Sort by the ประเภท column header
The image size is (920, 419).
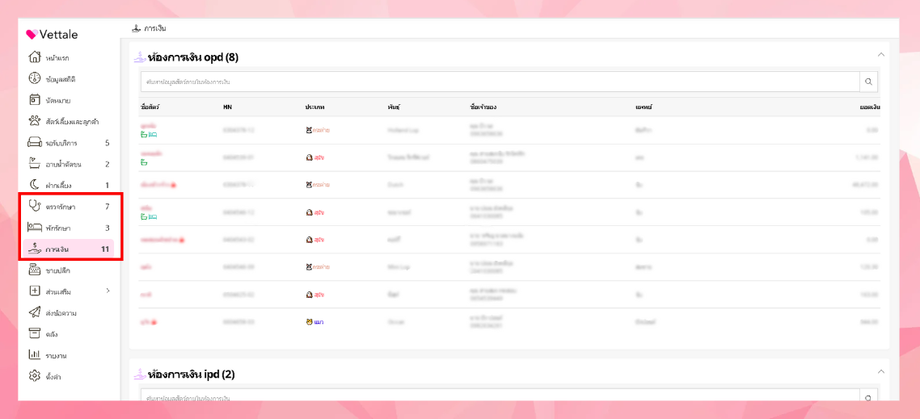315,108
